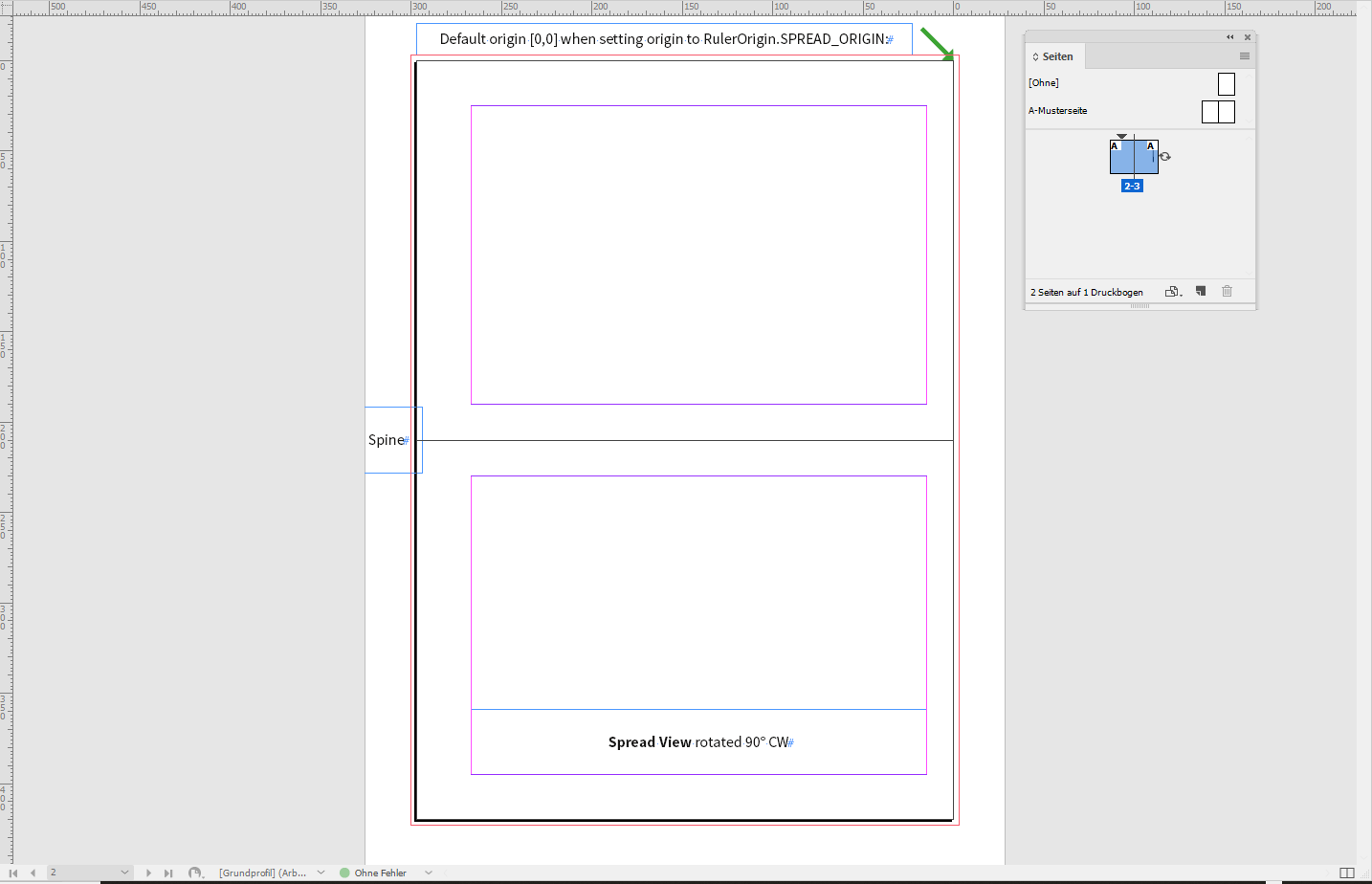The width and height of the screenshot is (1372, 884).
Task: Click the ruler origin corner box
Action: coord(7,8)
